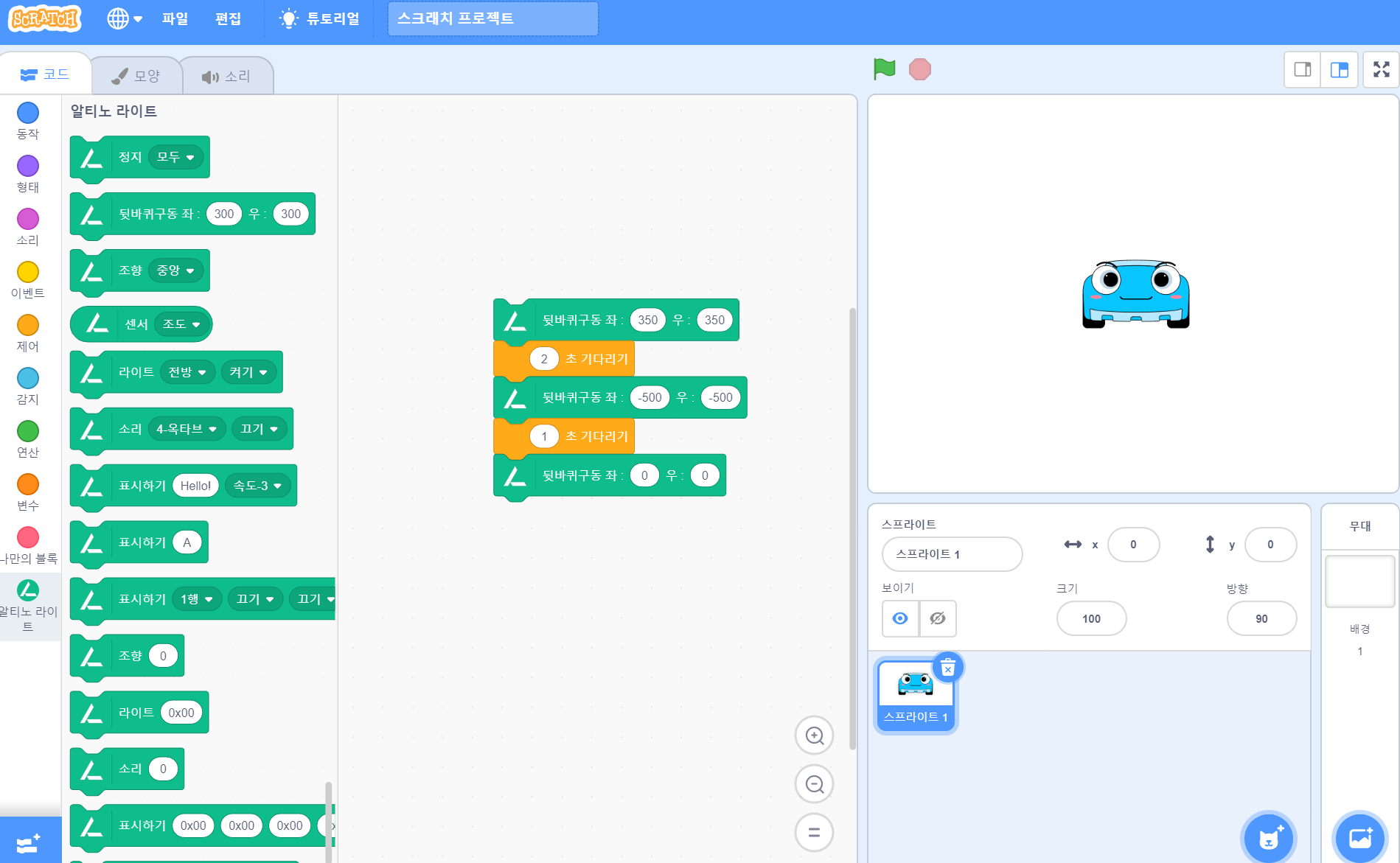Screen dimensions: 1400x863
Task: Open the 편집 menu
Action: point(228,18)
